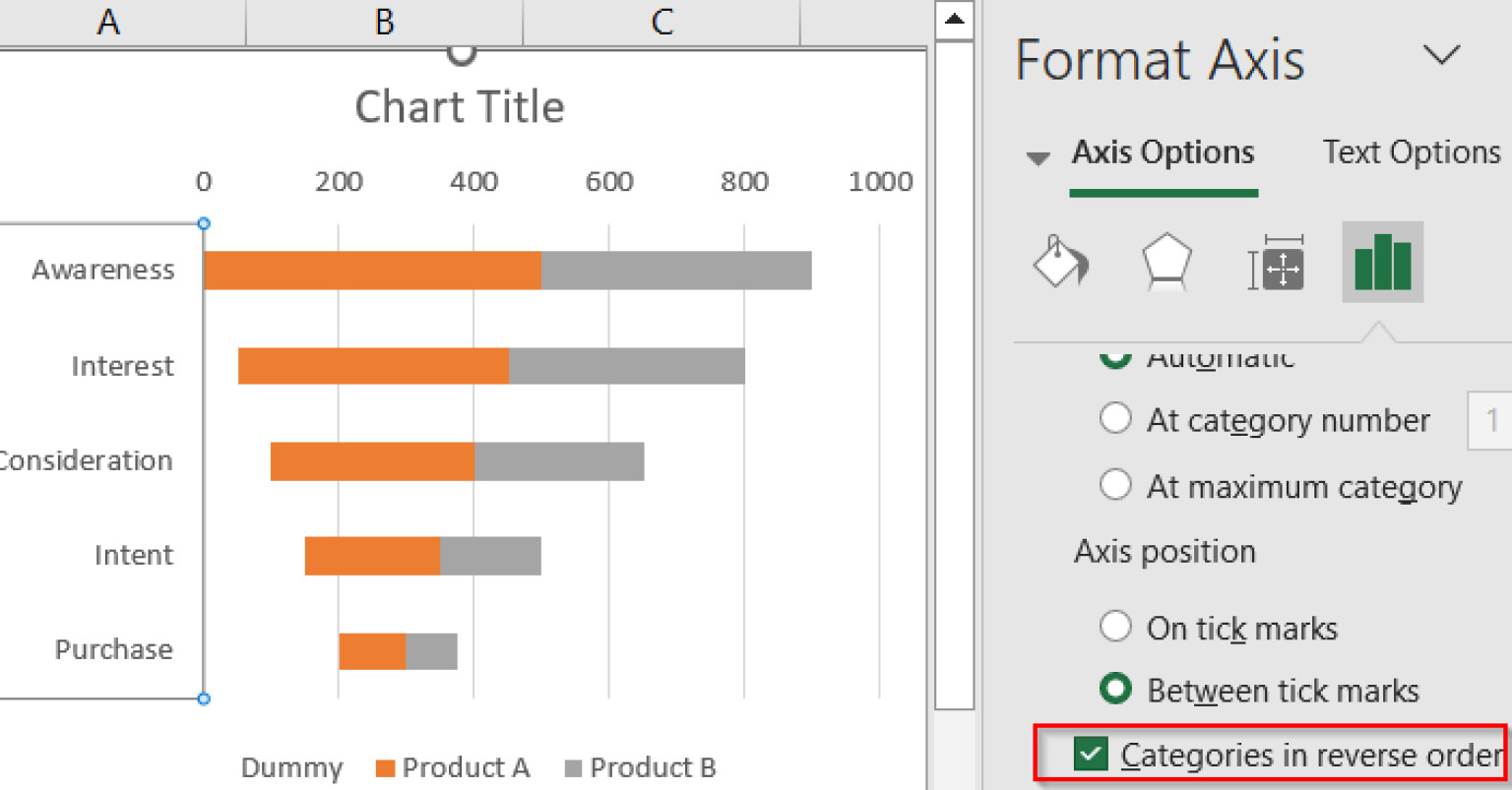Select the Axis Options tab
Screen dimensions: 1512x790
point(1162,152)
